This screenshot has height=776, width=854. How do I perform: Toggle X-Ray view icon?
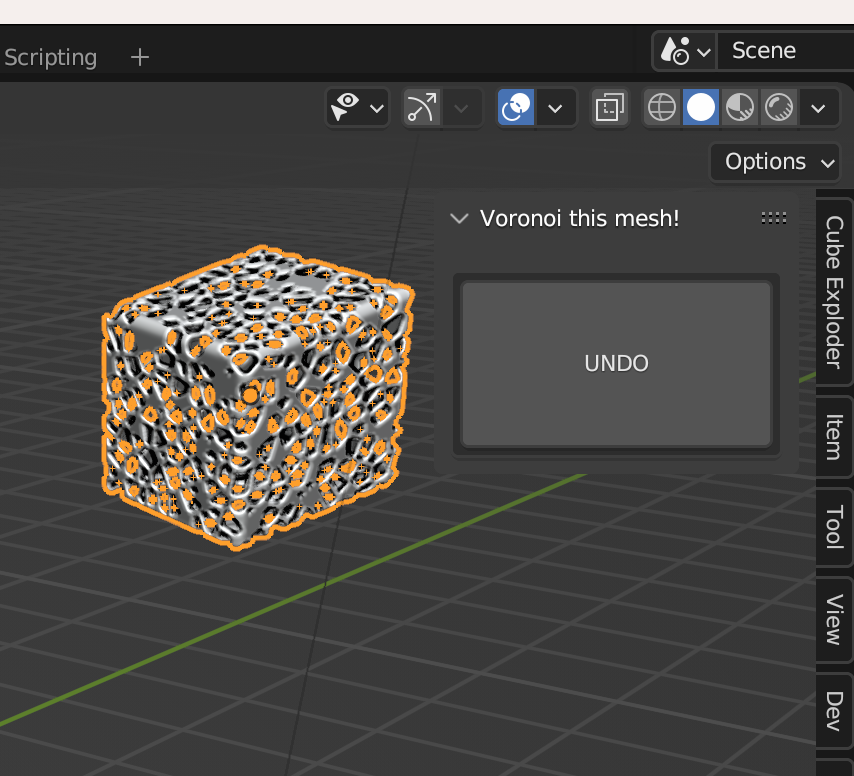coord(609,107)
